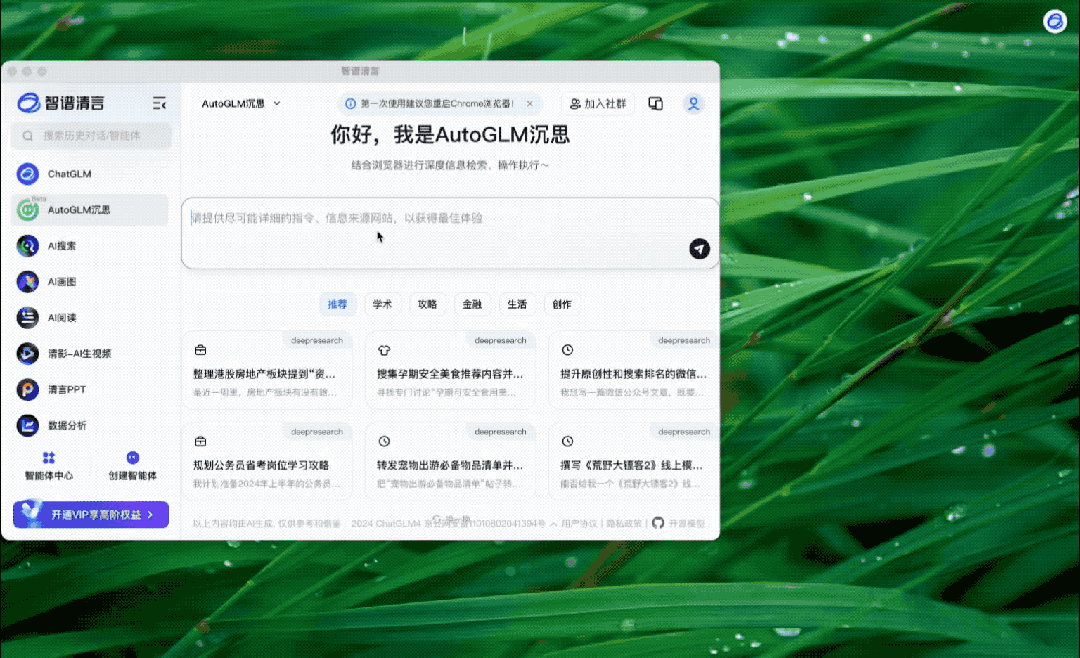Open the 转发宠物出游必备物品清单 card
The image size is (1080, 658).
450,461
